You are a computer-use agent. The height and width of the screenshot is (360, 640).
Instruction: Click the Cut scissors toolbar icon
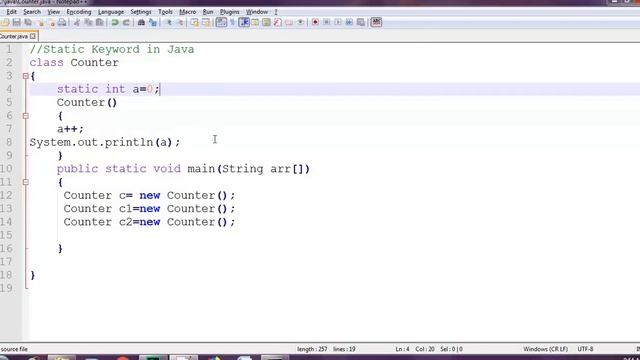[x=77, y=22]
